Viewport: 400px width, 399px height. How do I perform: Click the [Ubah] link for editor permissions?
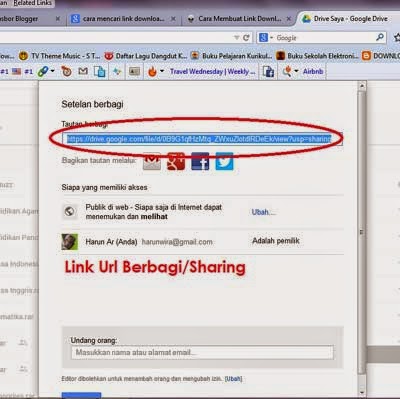click(x=233, y=379)
